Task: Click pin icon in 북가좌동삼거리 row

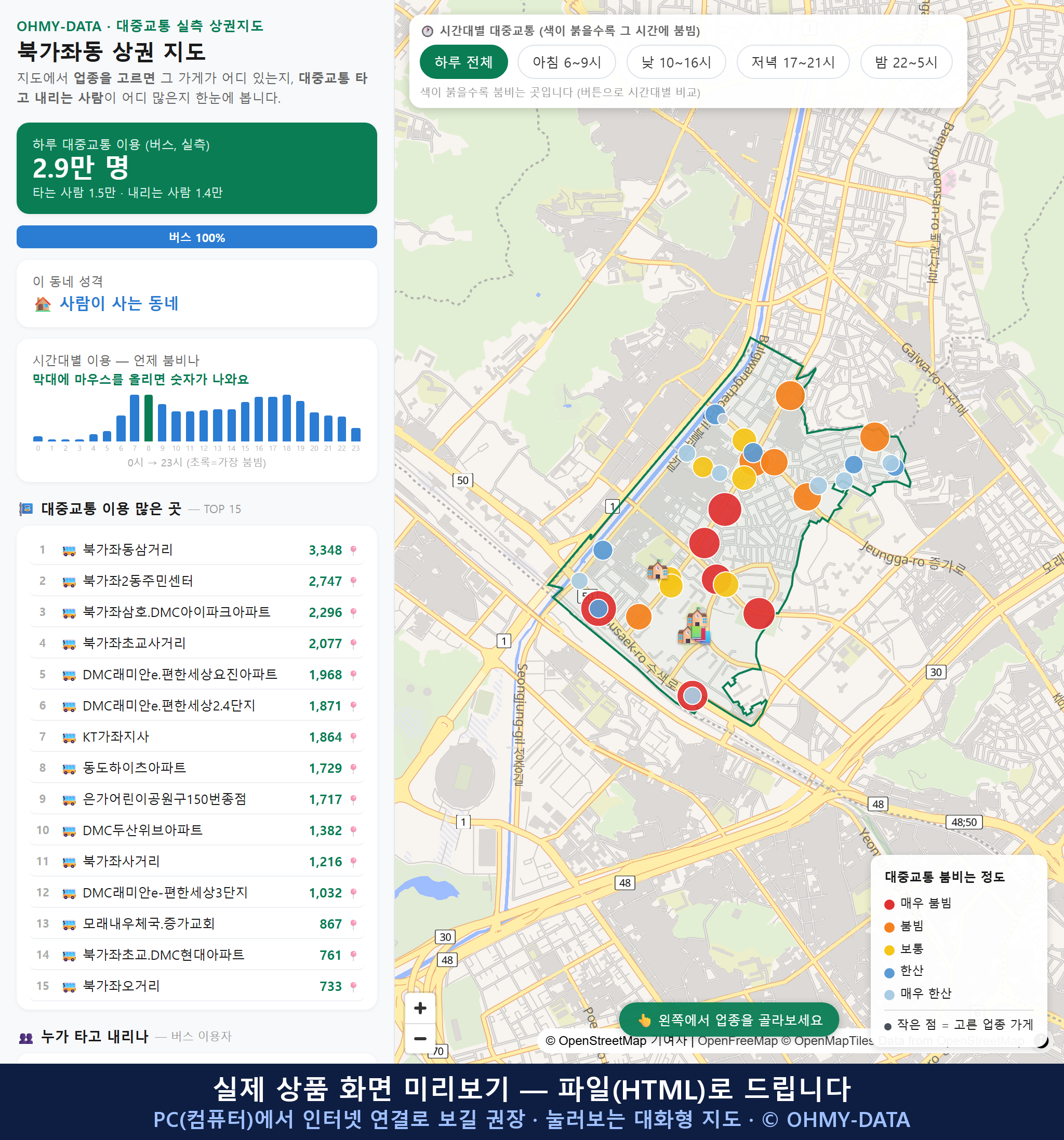Action: pos(353,550)
